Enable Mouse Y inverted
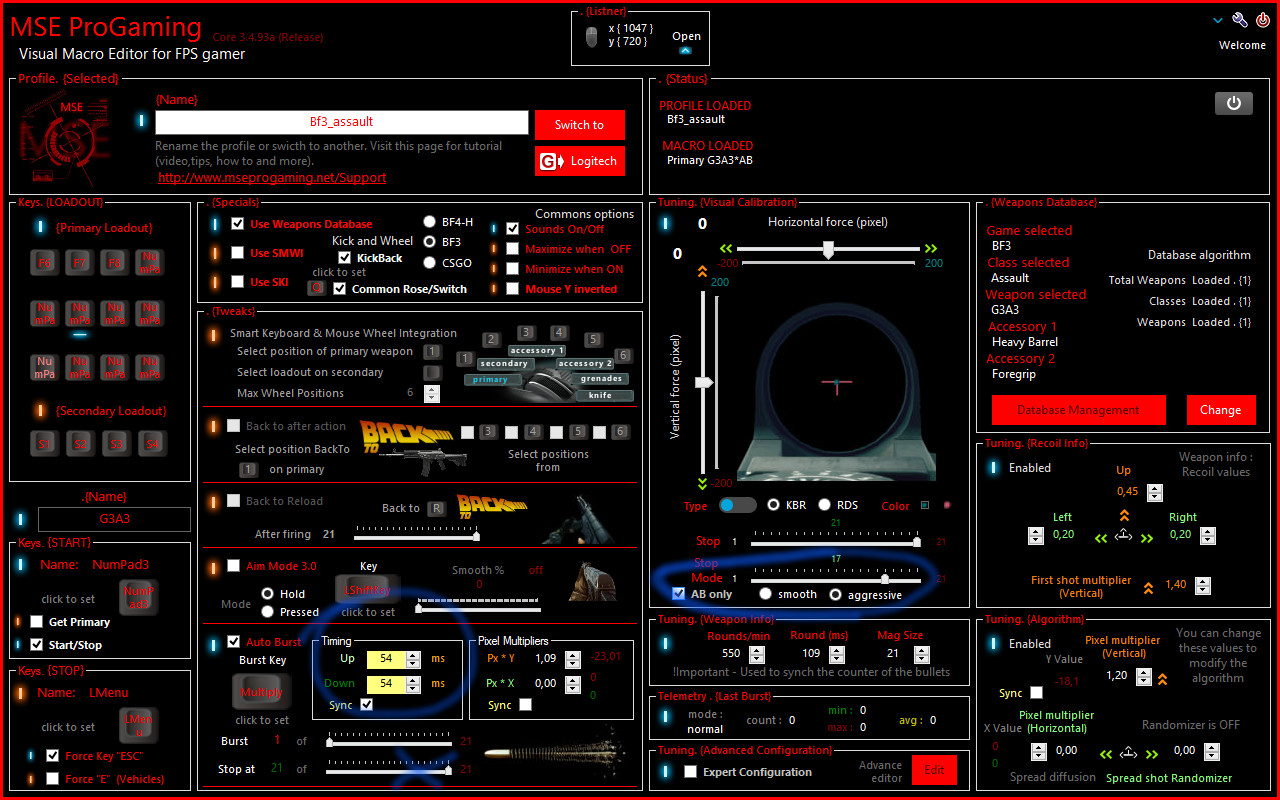The width and height of the screenshot is (1280, 800). [513, 289]
